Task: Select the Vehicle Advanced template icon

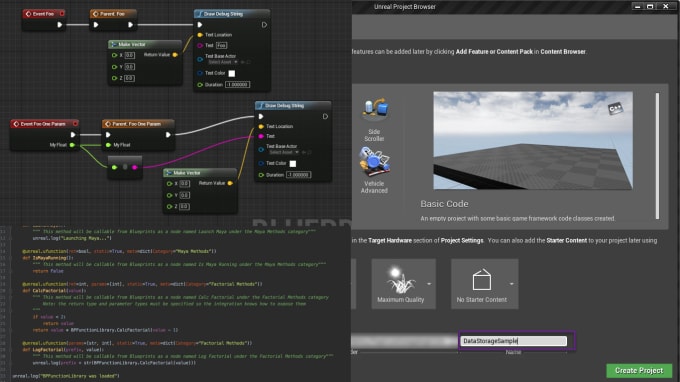Action: tap(374, 161)
